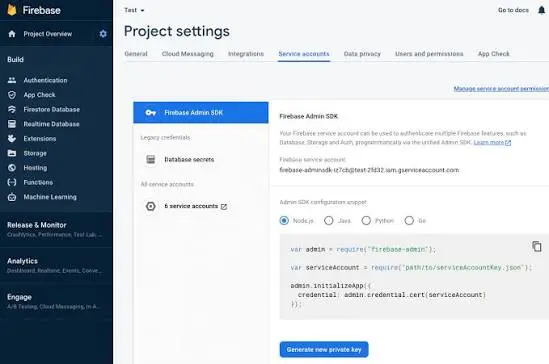Image resolution: width=549 pixels, height=364 pixels.
Task: Open Authentication in the sidebar
Action: [46, 80]
